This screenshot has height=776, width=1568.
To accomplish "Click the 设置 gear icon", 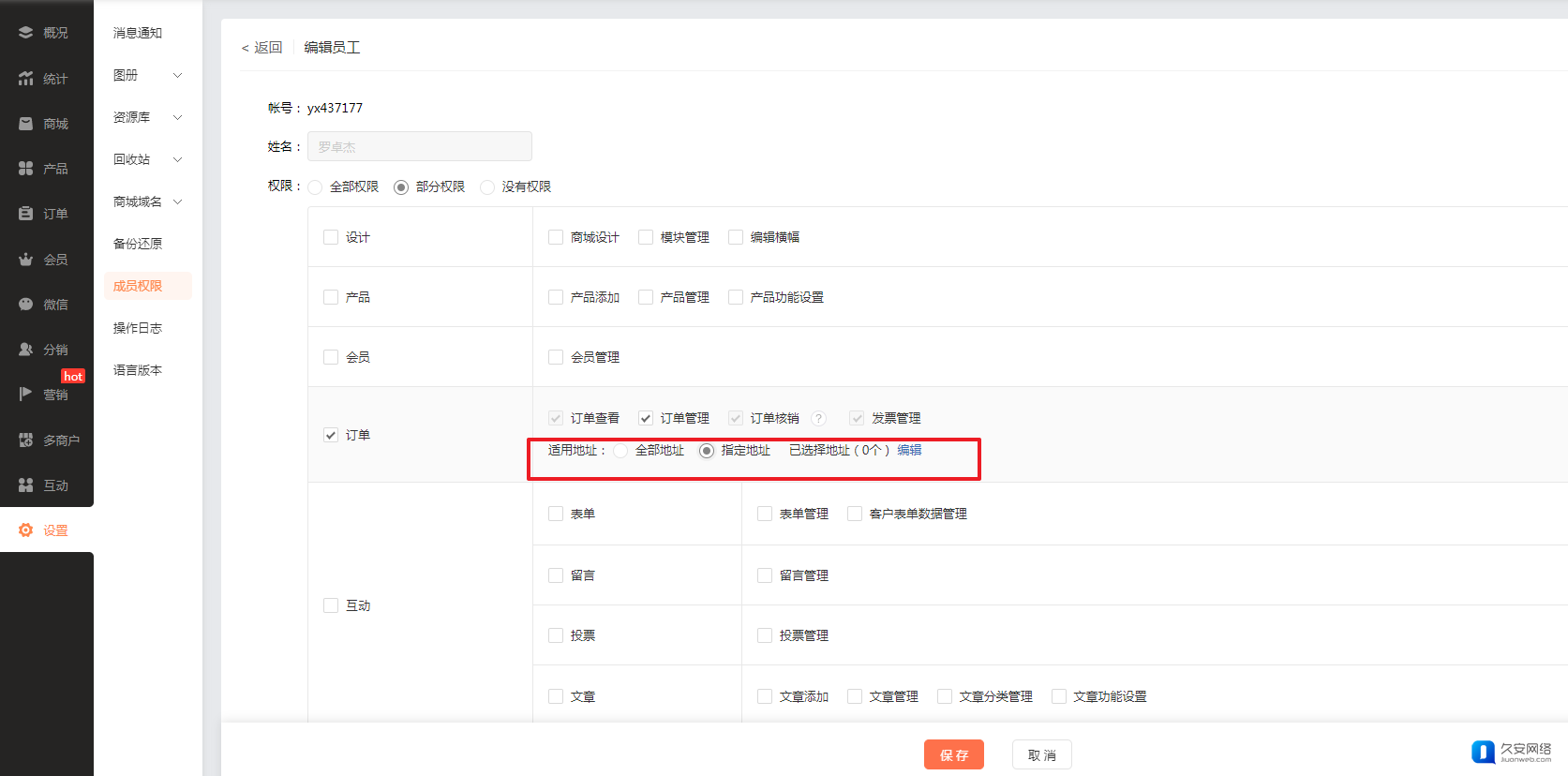I will point(25,530).
